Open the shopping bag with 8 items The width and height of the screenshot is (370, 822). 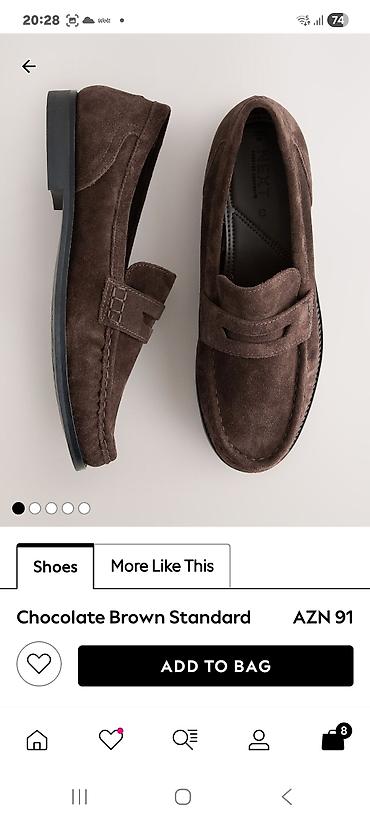point(335,738)
